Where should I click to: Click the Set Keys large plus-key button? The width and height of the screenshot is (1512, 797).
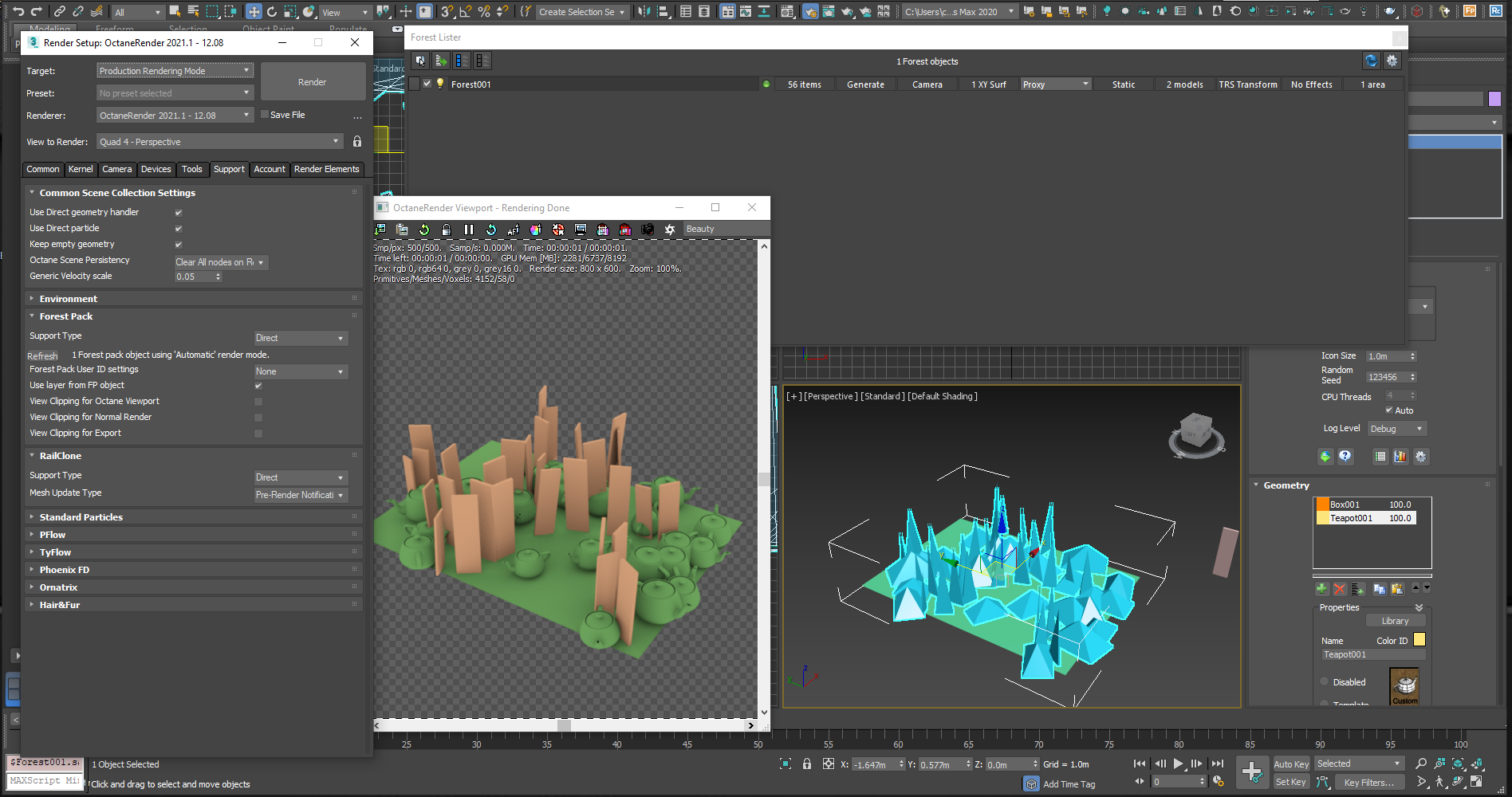(1252, 771)
